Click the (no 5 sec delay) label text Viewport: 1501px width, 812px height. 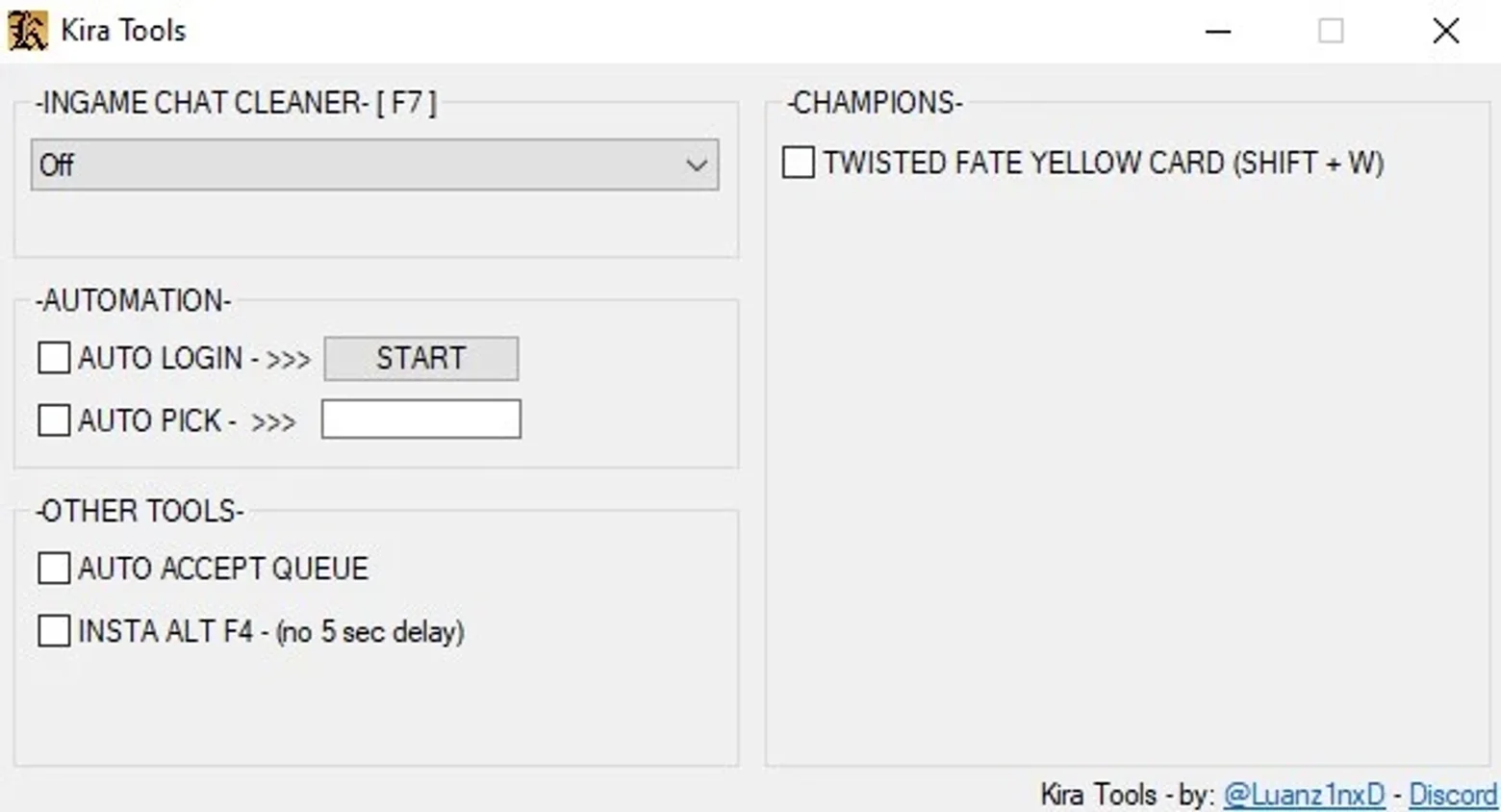click(x=370, y=632)
